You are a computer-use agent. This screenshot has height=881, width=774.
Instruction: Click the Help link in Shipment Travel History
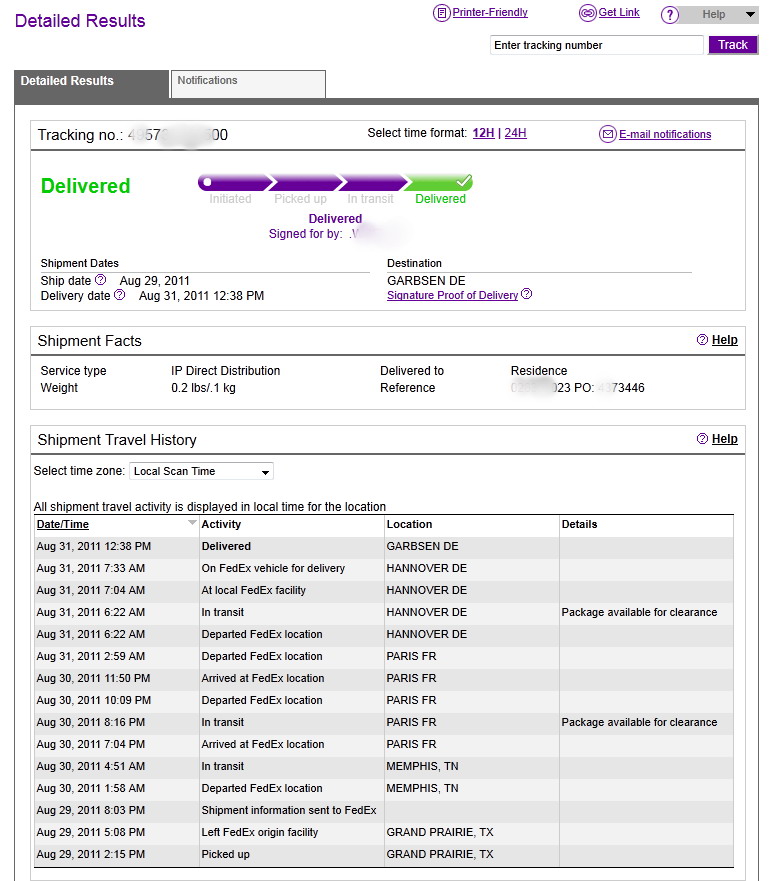point(725,438)
